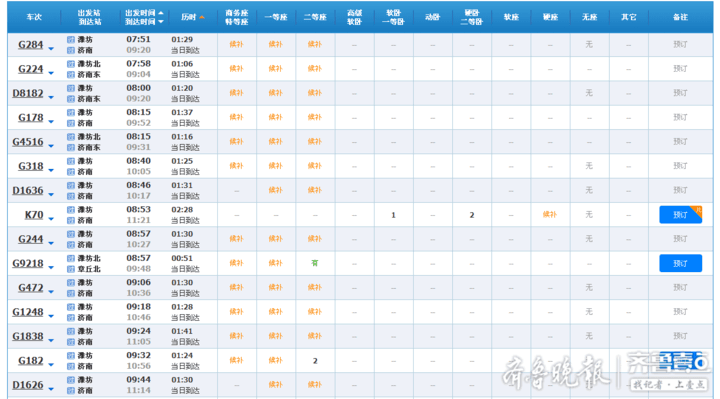Click the arrival station icon in the G1248 row
Image resolution: width=720 pixels, height=399 pixels.
[71, 318]
